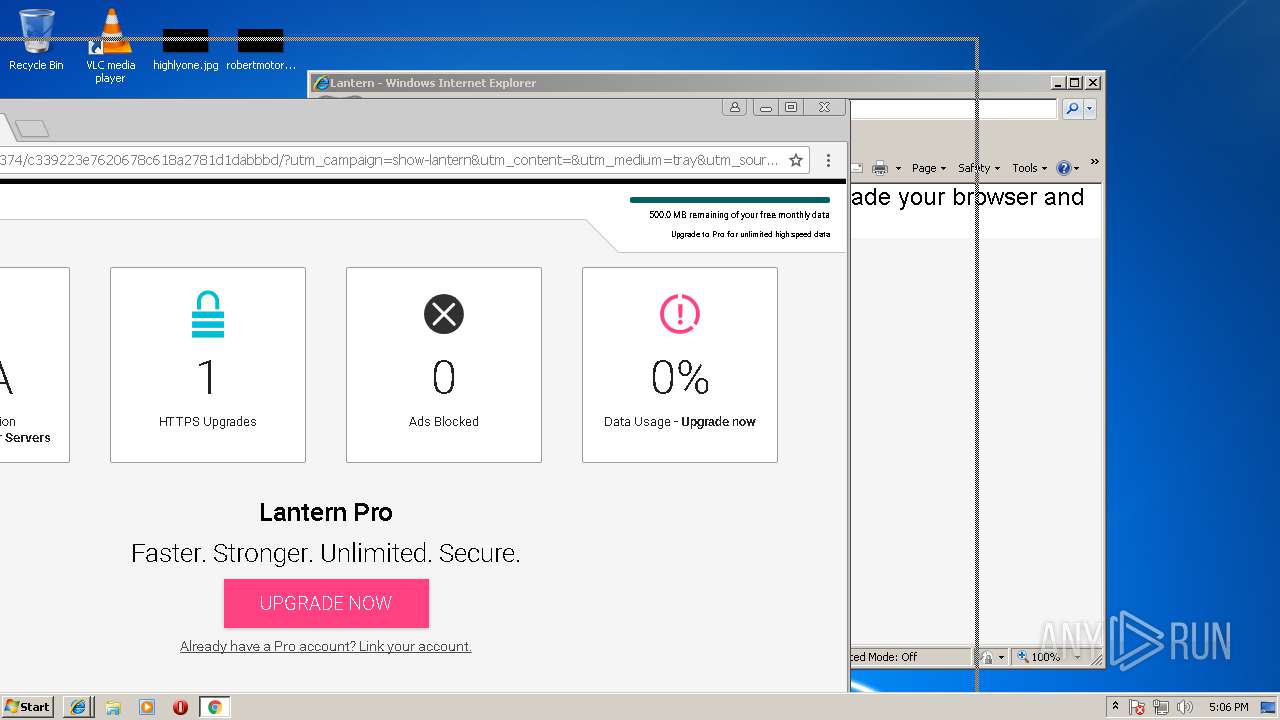The image size is (1280, 720).
Task: Follow 'Already have a Pro account? Link your account' link
Action: (325, 646)
